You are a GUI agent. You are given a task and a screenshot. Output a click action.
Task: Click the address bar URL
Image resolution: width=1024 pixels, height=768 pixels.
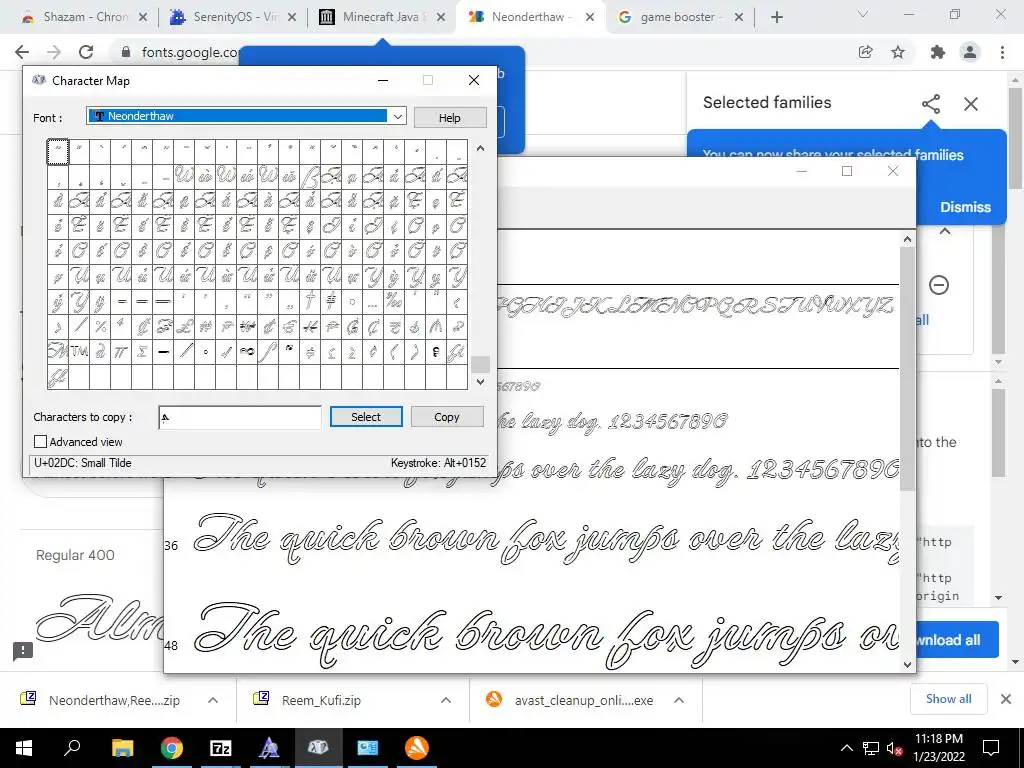click(x=189, y=52)
